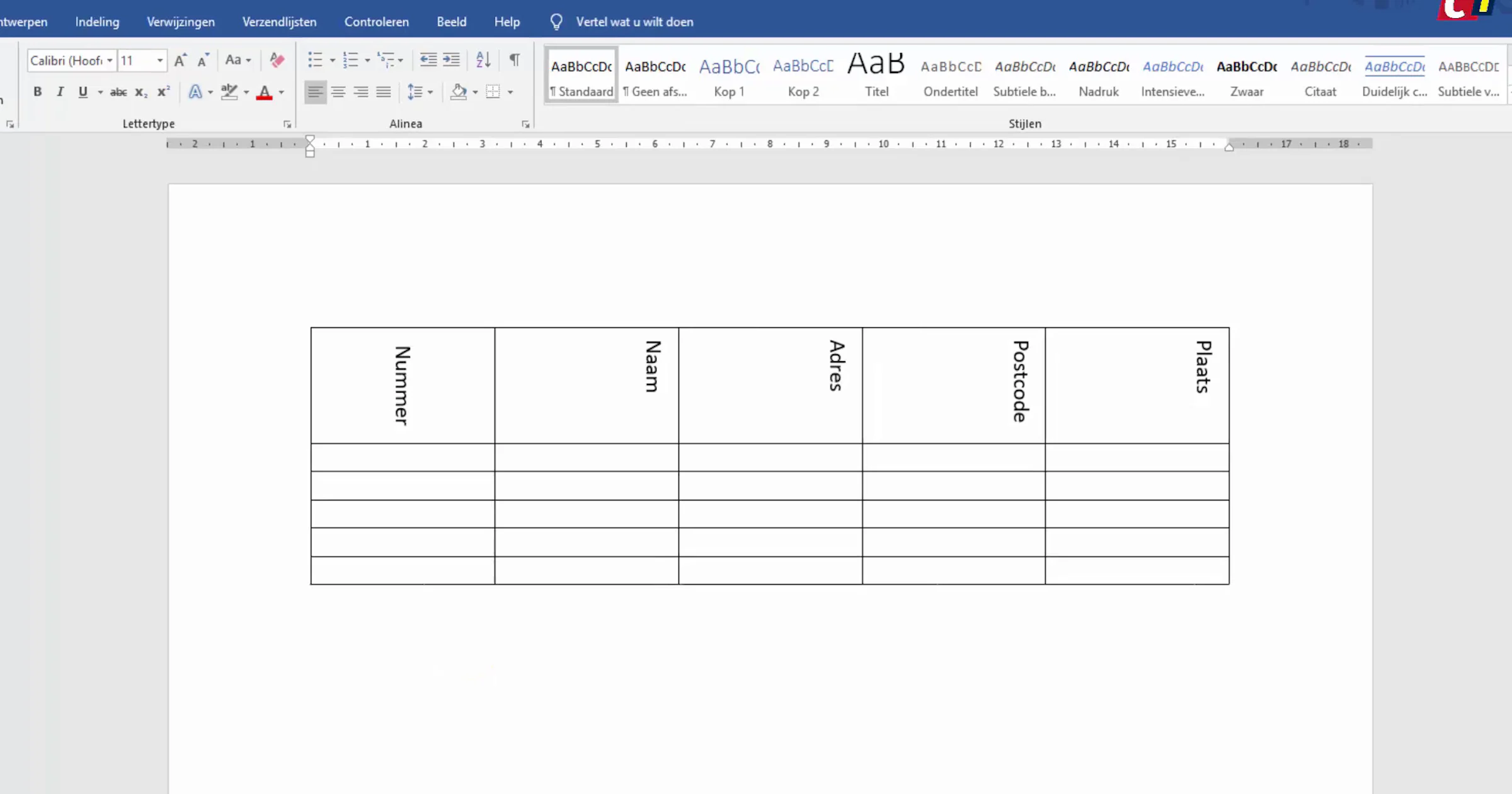Create a multilevel list
This screenshot has height=794, width=1512.
click(x=386, y=60)
